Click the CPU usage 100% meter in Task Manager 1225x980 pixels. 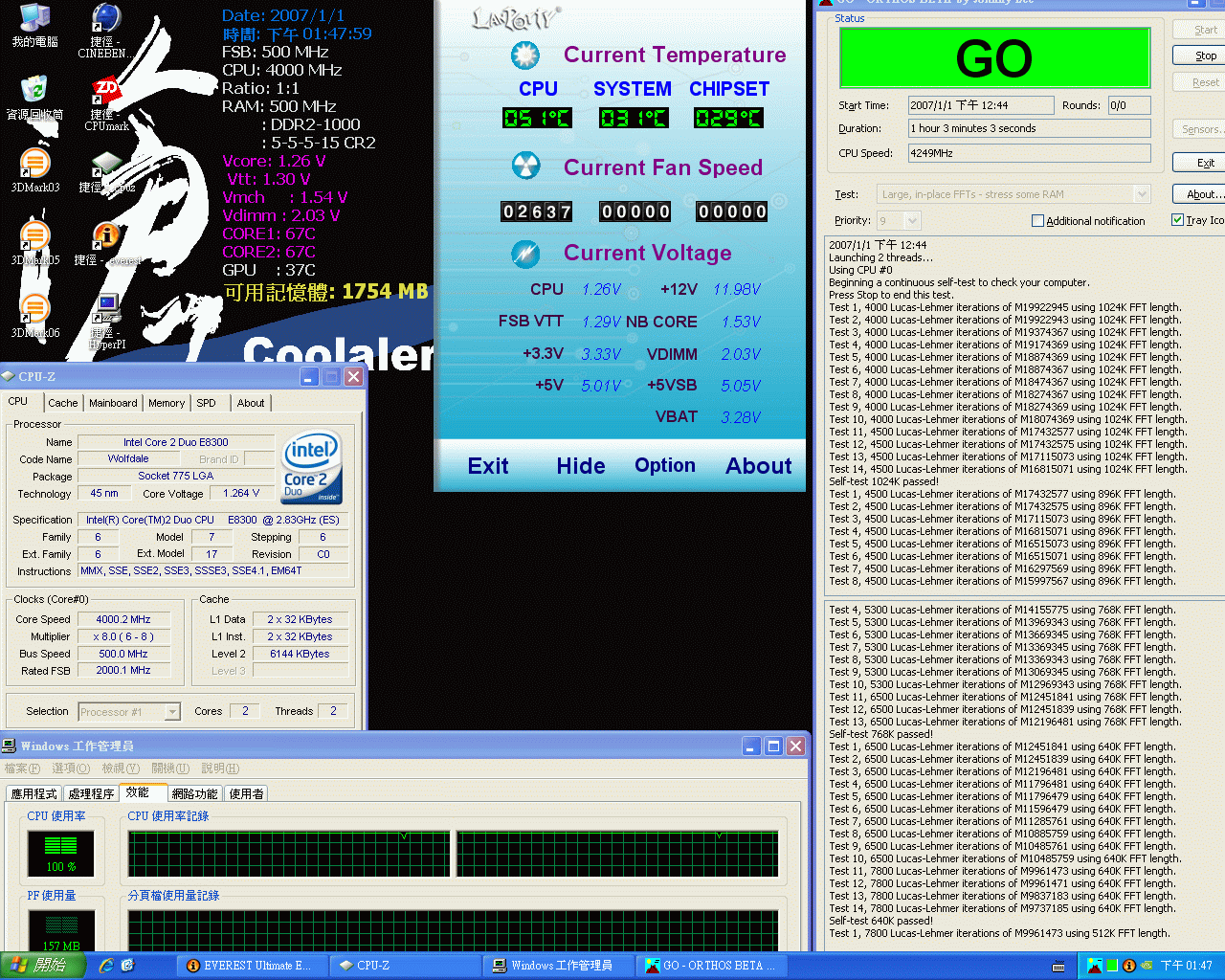click(61, 852)
